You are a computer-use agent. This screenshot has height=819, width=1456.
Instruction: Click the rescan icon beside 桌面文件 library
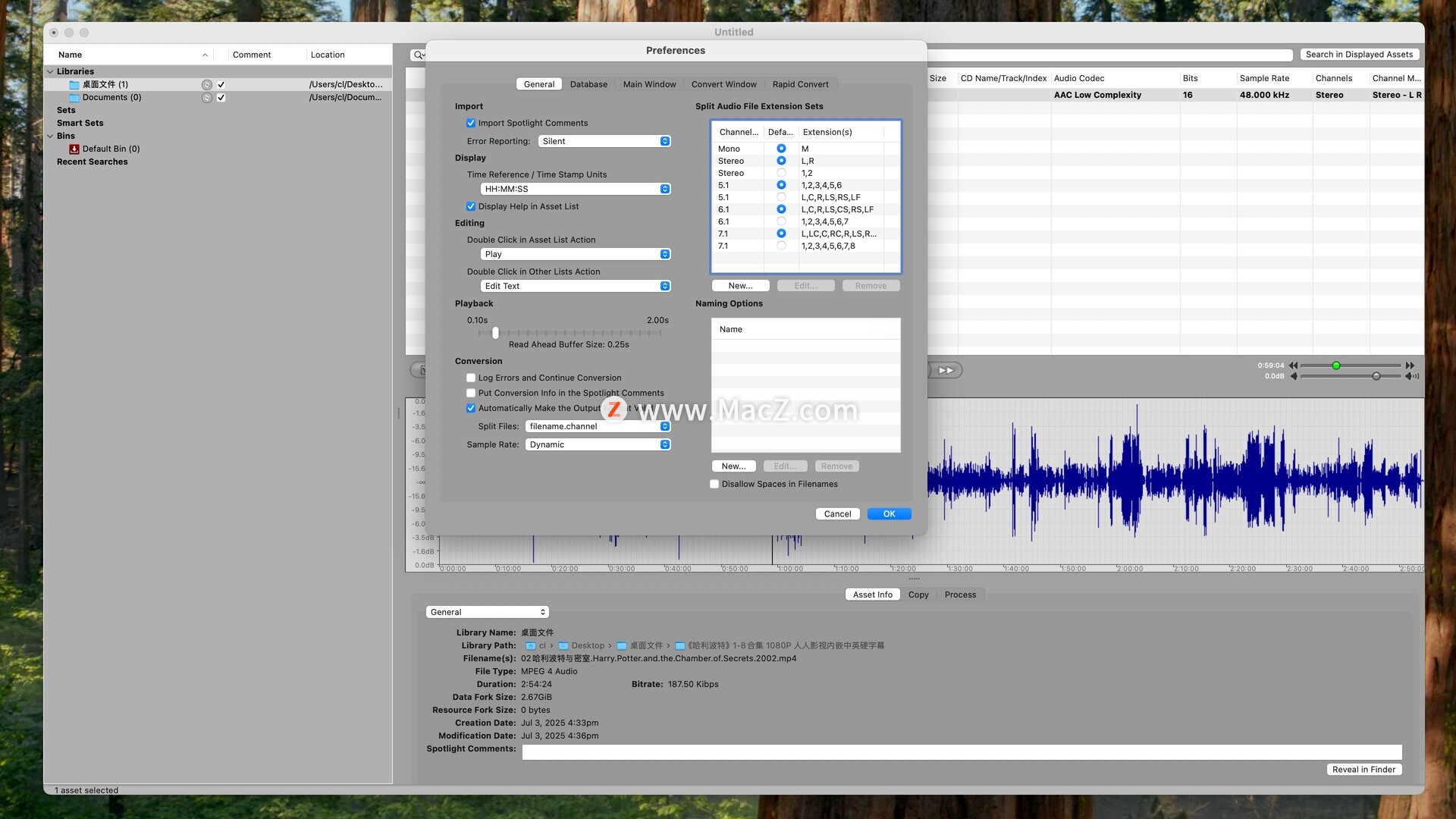click(206, 85)
